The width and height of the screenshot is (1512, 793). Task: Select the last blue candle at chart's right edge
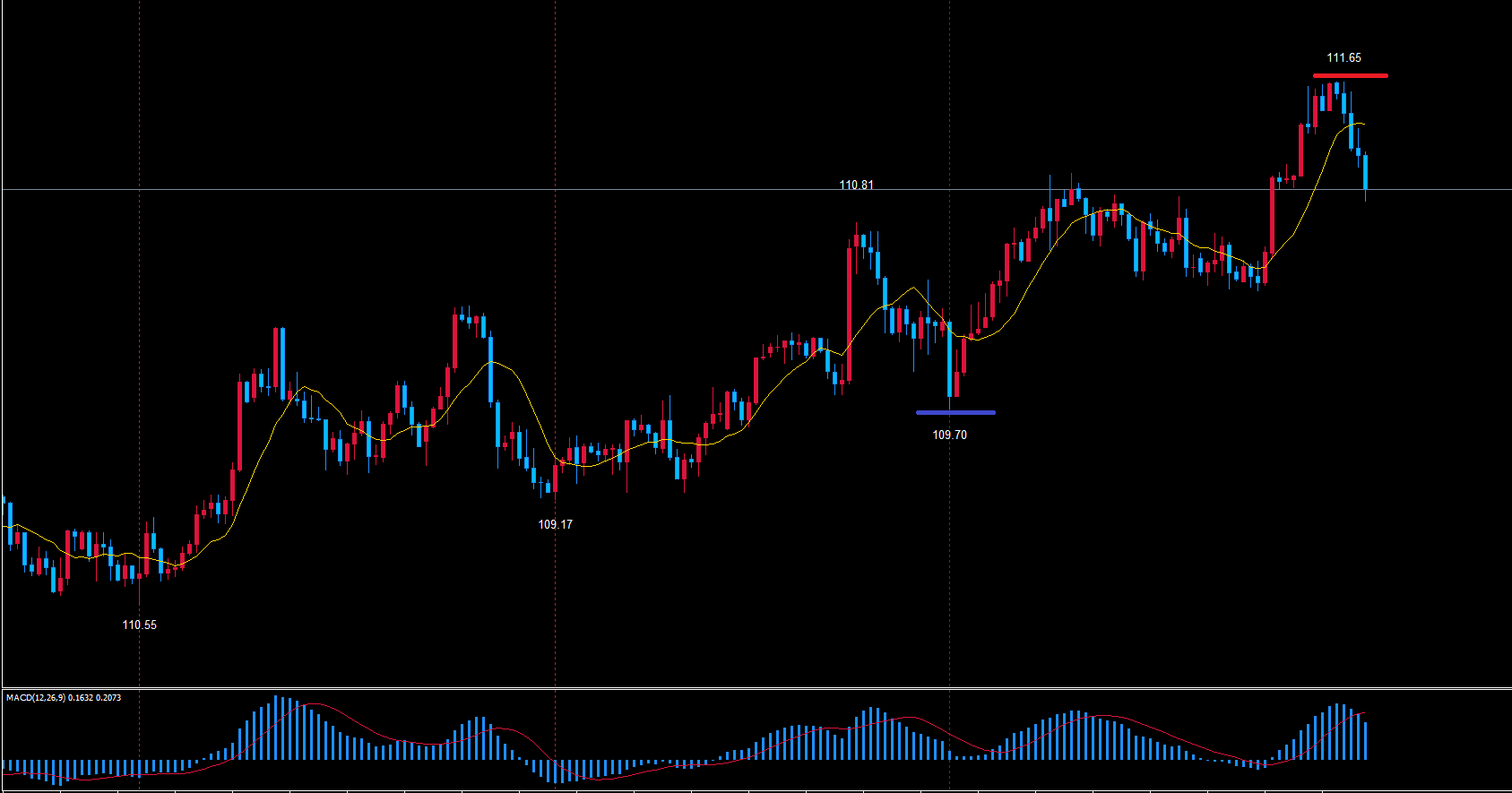pyautogui.click(x=1365, y=172)
